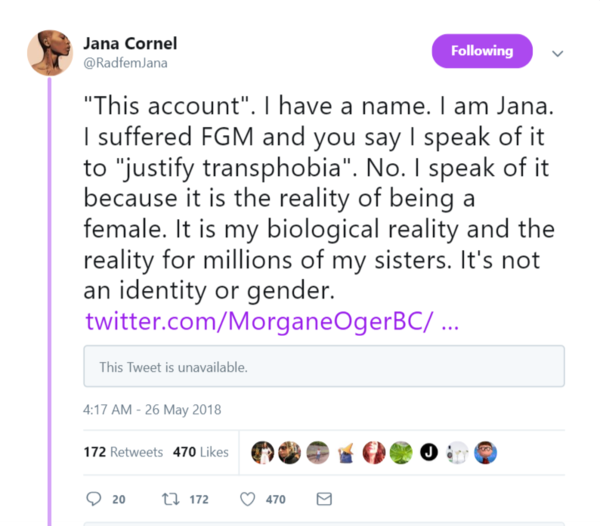
Task: Retweet this tweet using the arrows icon
Action: point(169,499)
